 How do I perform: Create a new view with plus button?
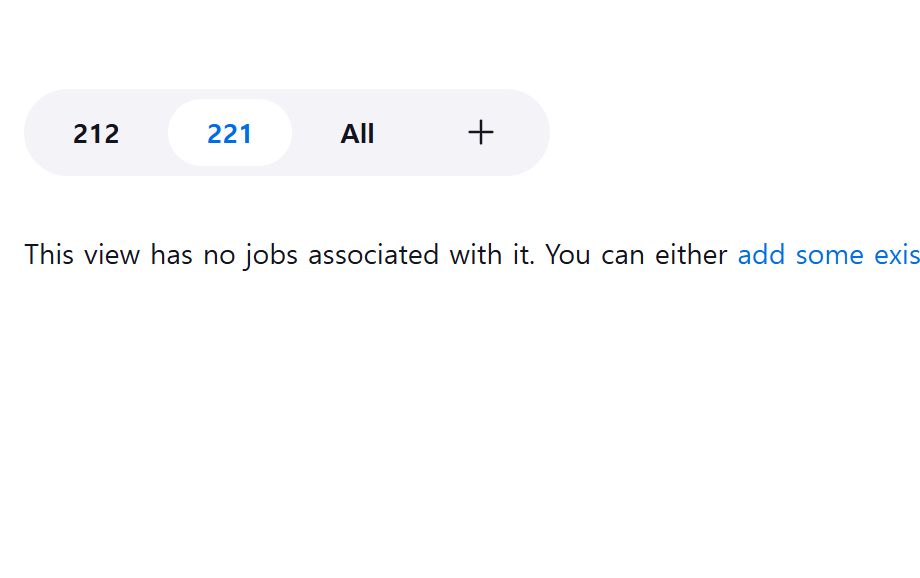pyautogui.click(x=481, y=132)
